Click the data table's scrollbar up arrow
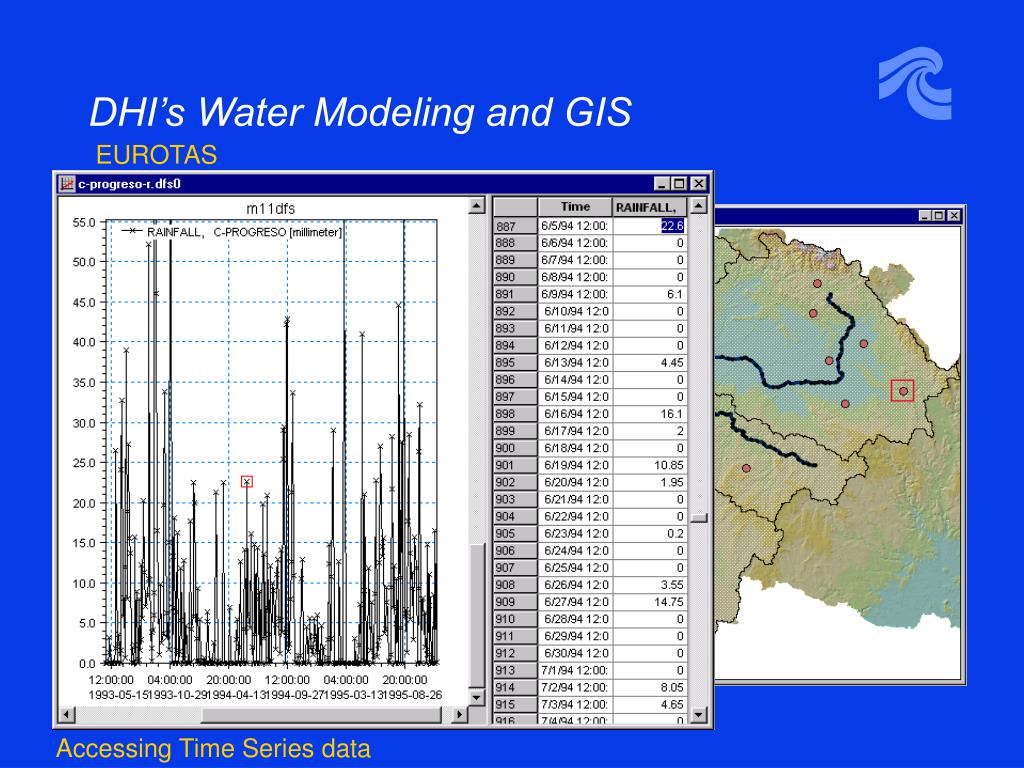This screenshot has width=1024, height=768. pyautogui.click(x=698, y=206)
